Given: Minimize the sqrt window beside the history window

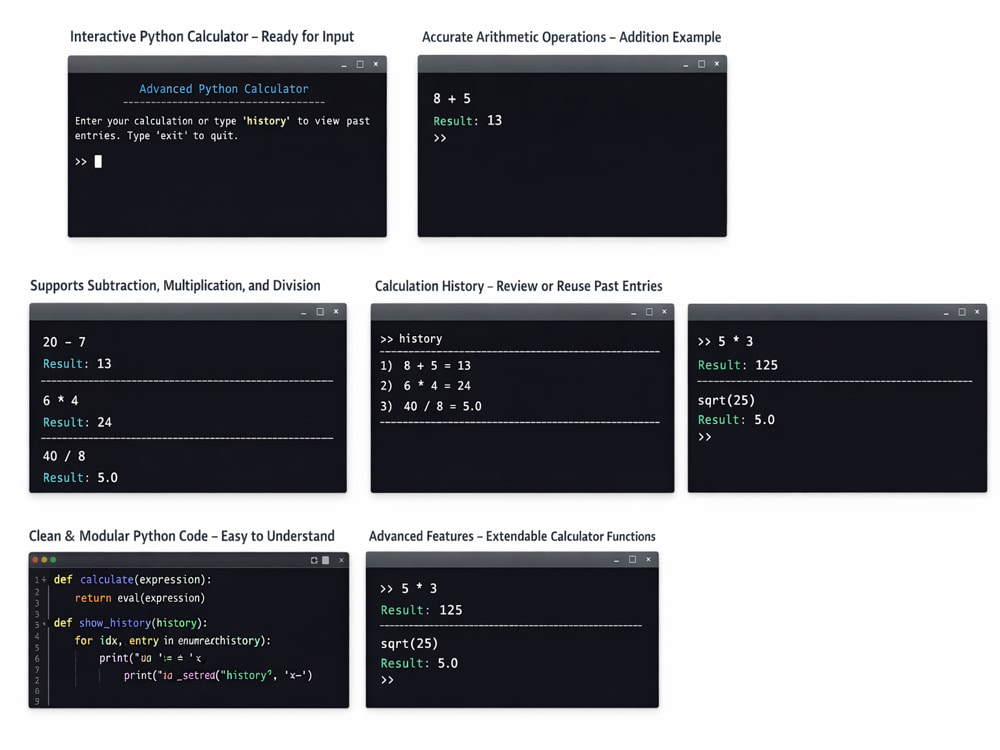Looking at the screenshot, I should (946, 312).
